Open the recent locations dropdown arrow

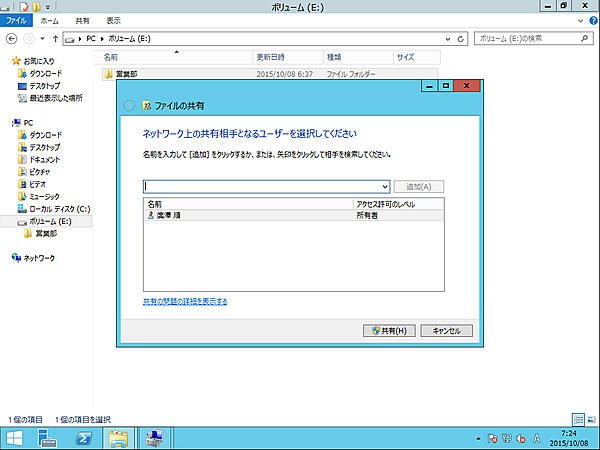(x=42, y=39)
